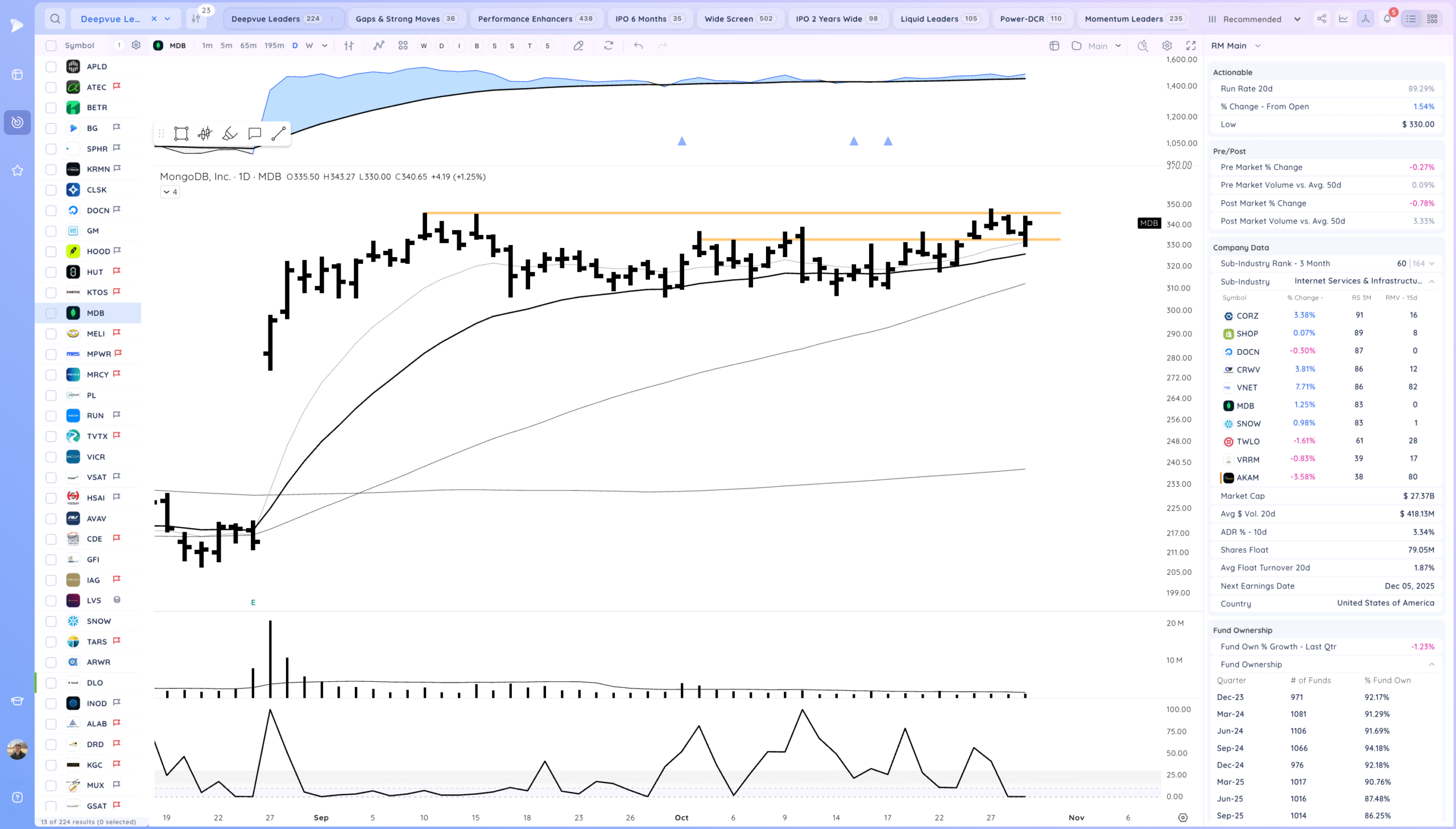Select the trend line drawing tool
1456x829 pixels.
279,134
